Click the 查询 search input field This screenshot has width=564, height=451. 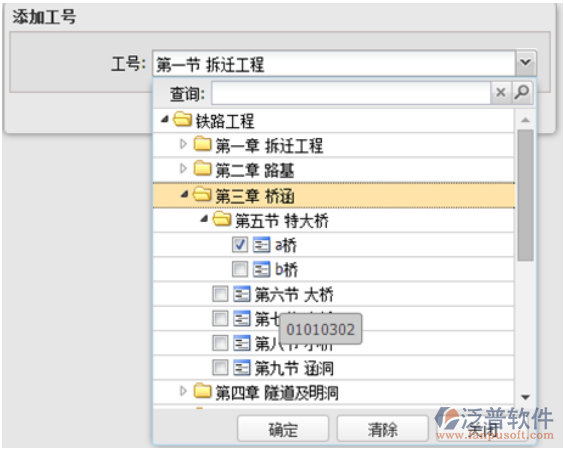[x=351, y=93]
